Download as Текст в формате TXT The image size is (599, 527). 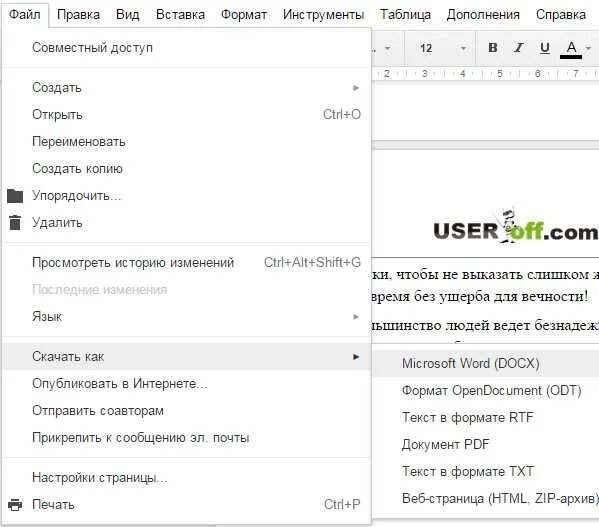coord(486,472)
